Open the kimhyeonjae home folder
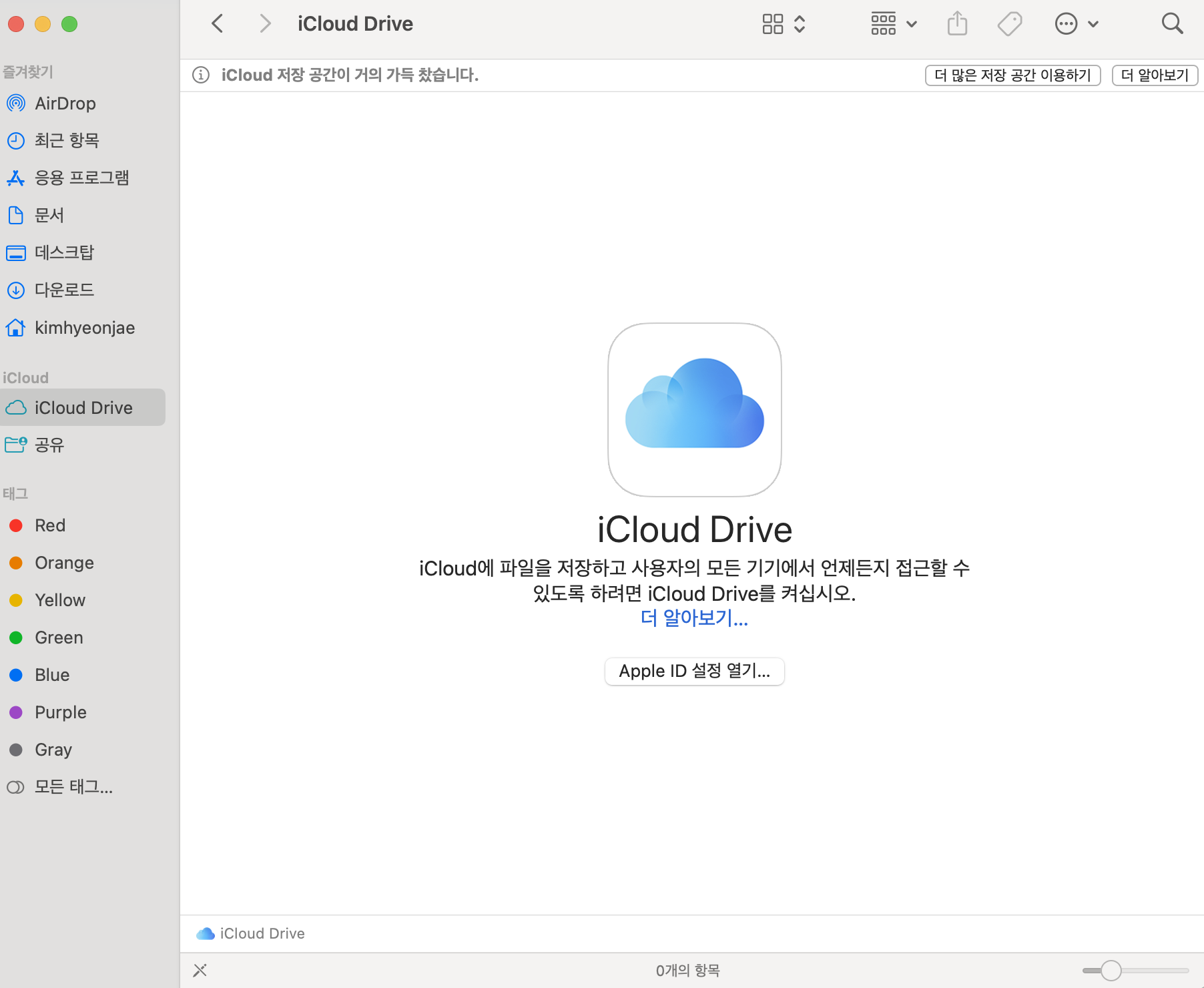Image resolution: width=1204 pixels, height=988 pixels. 84,328
